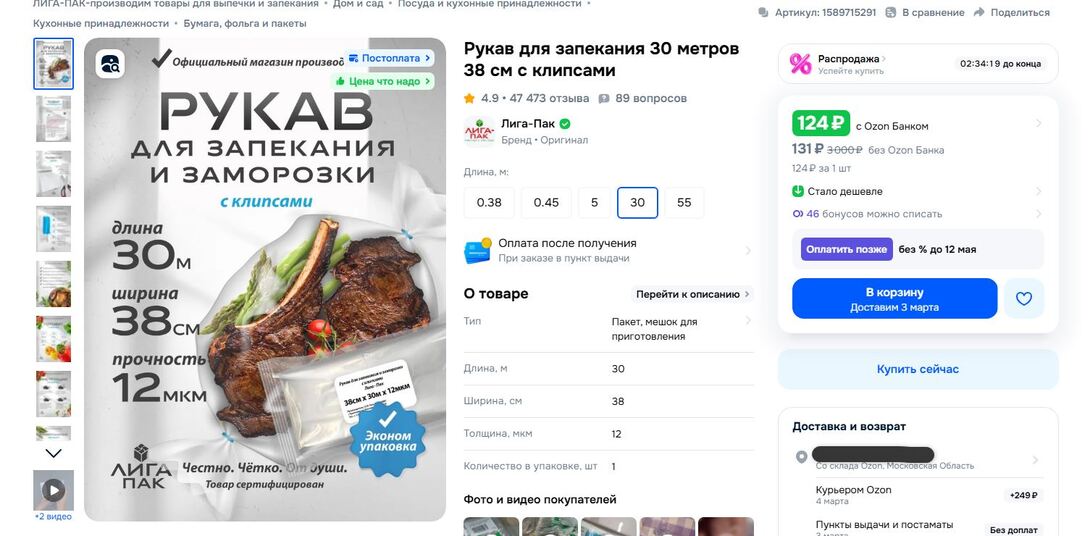Click 'Перейти к описанию' link
1090x536 pixels.
click(x=692, y=294)
